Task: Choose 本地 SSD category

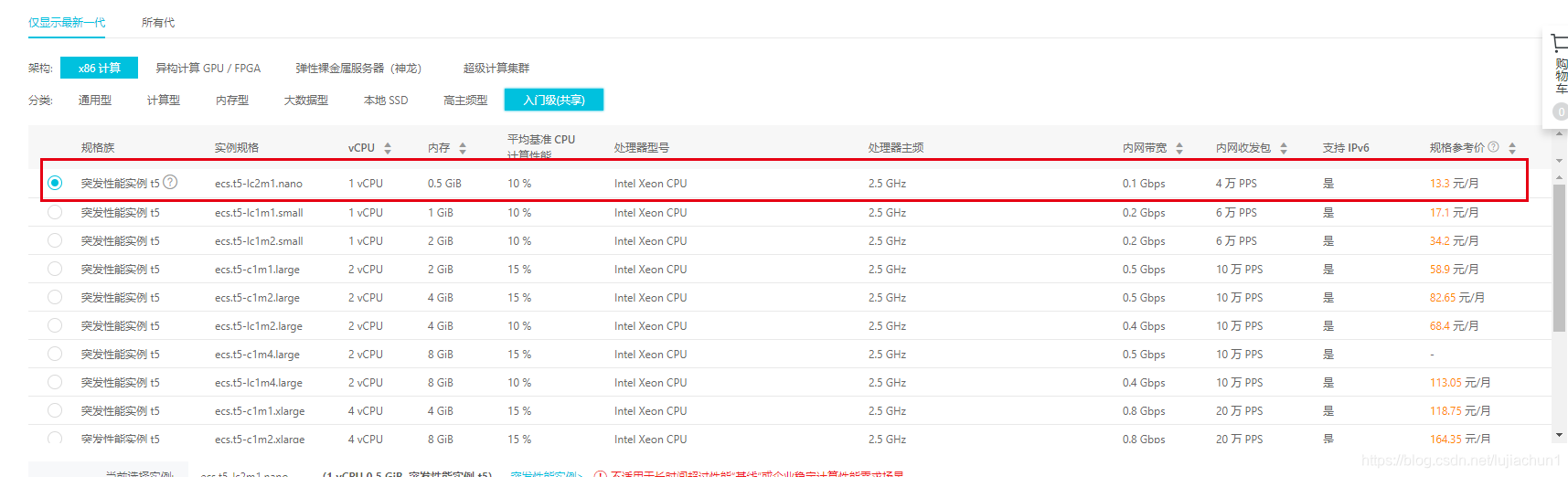Action: (x=386, y=100)
